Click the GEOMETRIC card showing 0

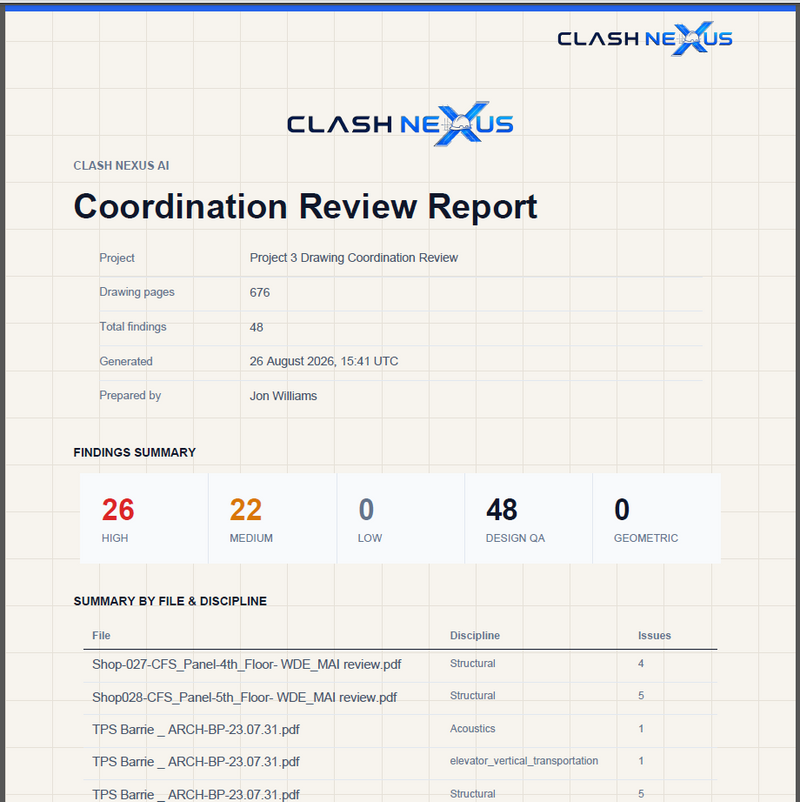point(657,518)
